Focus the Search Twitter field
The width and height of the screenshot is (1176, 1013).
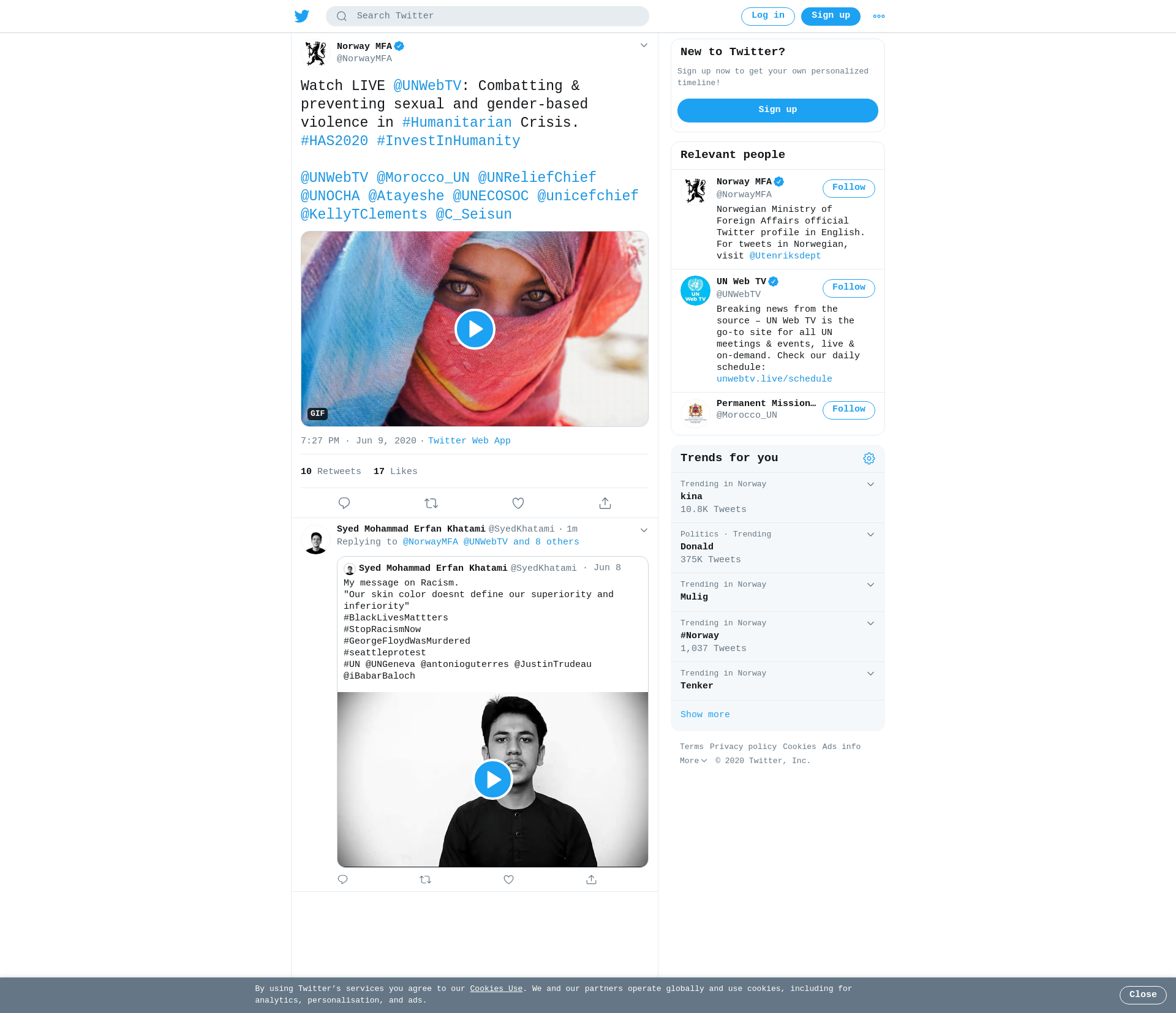488,17
